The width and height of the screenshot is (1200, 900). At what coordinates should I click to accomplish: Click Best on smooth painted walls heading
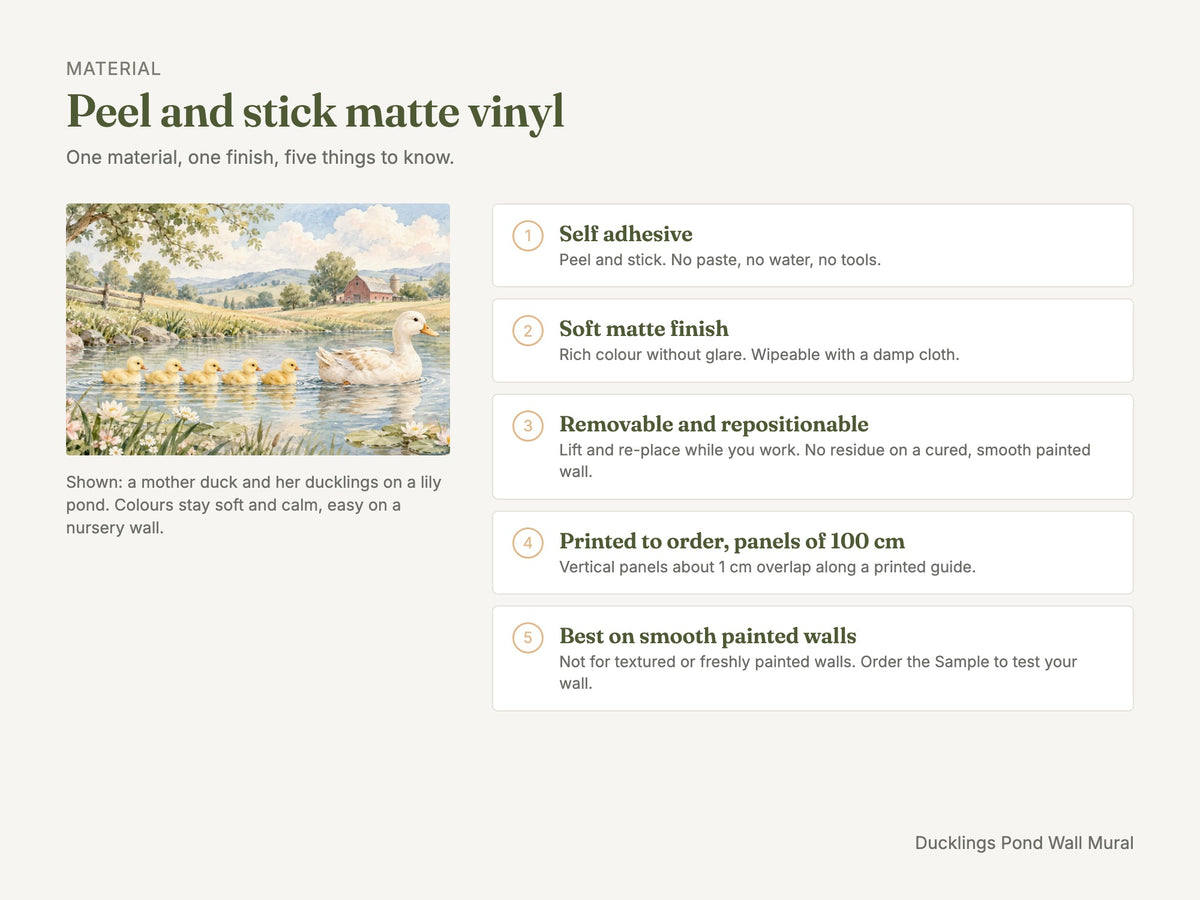[708, 636]
